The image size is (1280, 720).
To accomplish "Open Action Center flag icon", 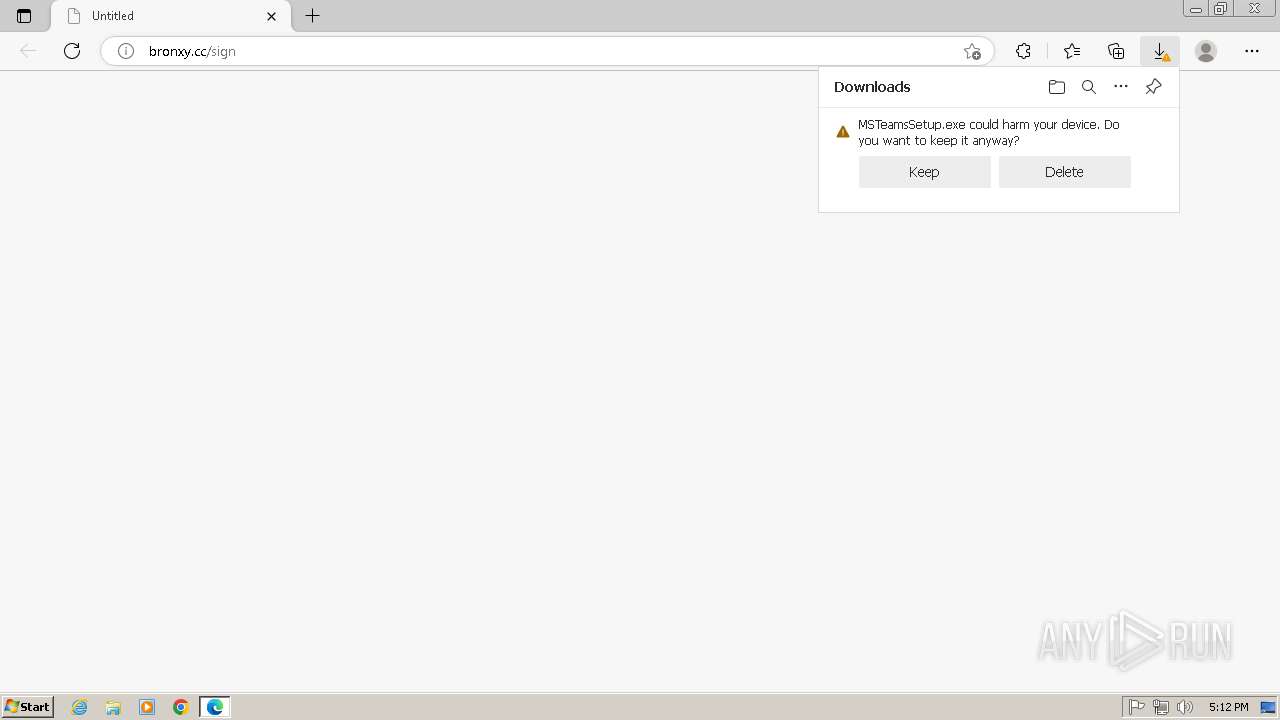I will [1137, 707].
